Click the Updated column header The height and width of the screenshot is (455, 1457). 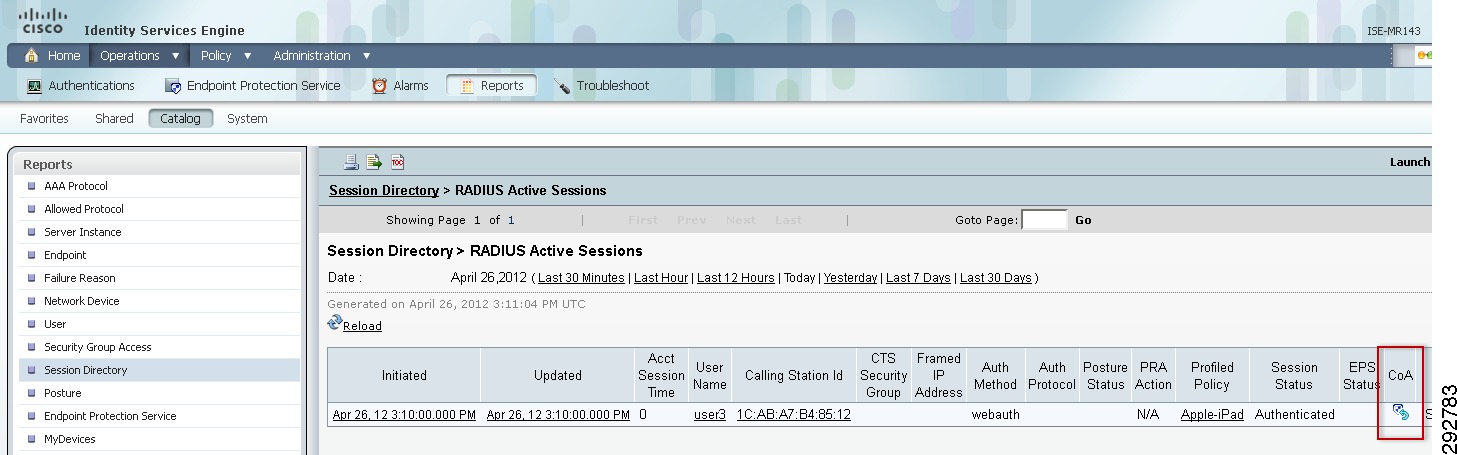point(558,376)
